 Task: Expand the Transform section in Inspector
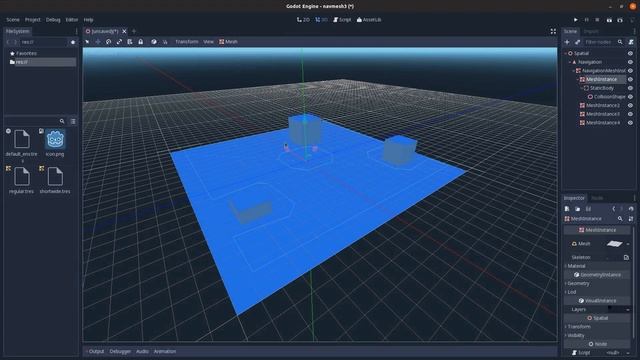click(597, 327)
